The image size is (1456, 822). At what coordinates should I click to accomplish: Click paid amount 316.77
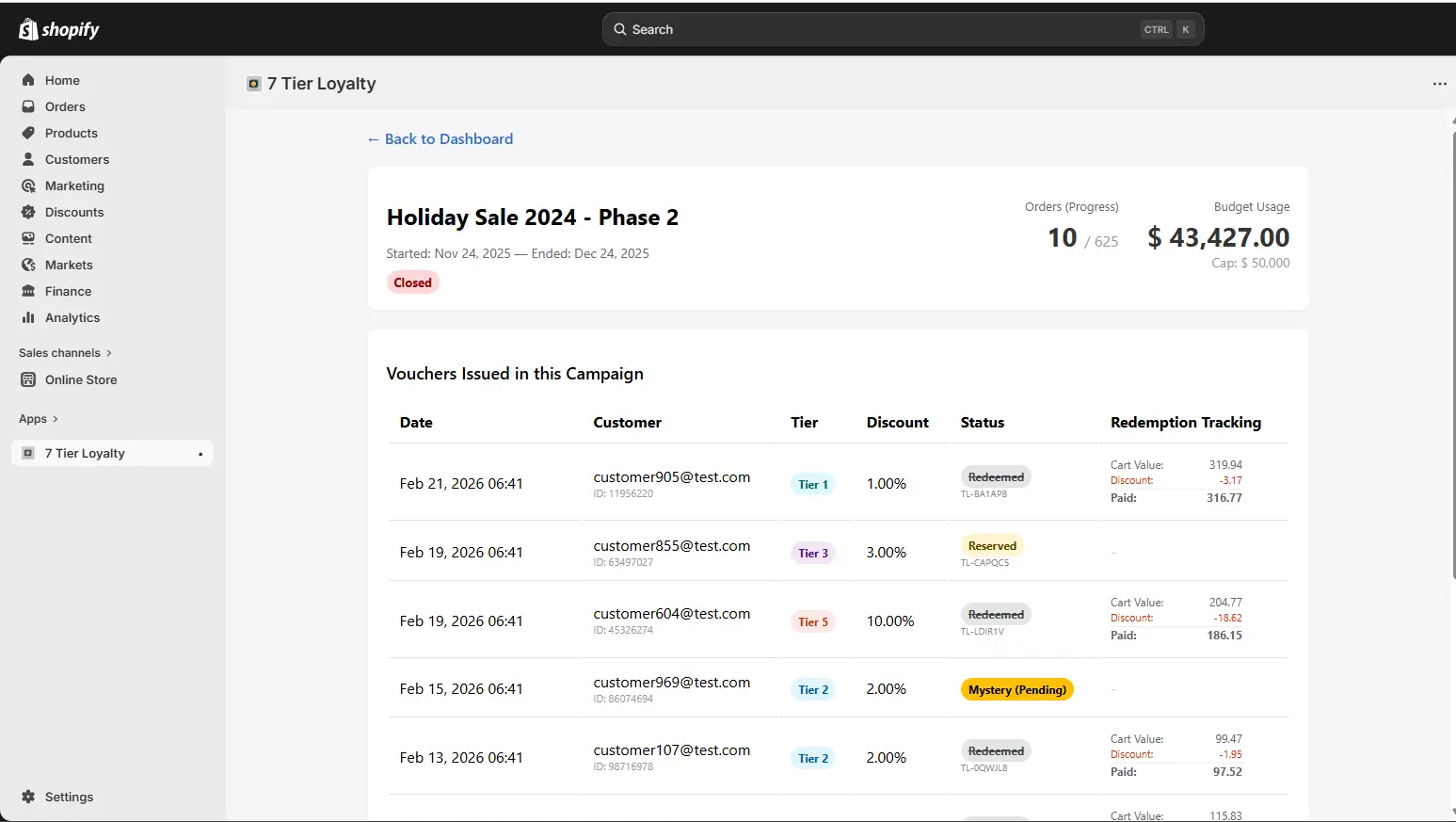pyautogui.click(x=1224, y=498)
